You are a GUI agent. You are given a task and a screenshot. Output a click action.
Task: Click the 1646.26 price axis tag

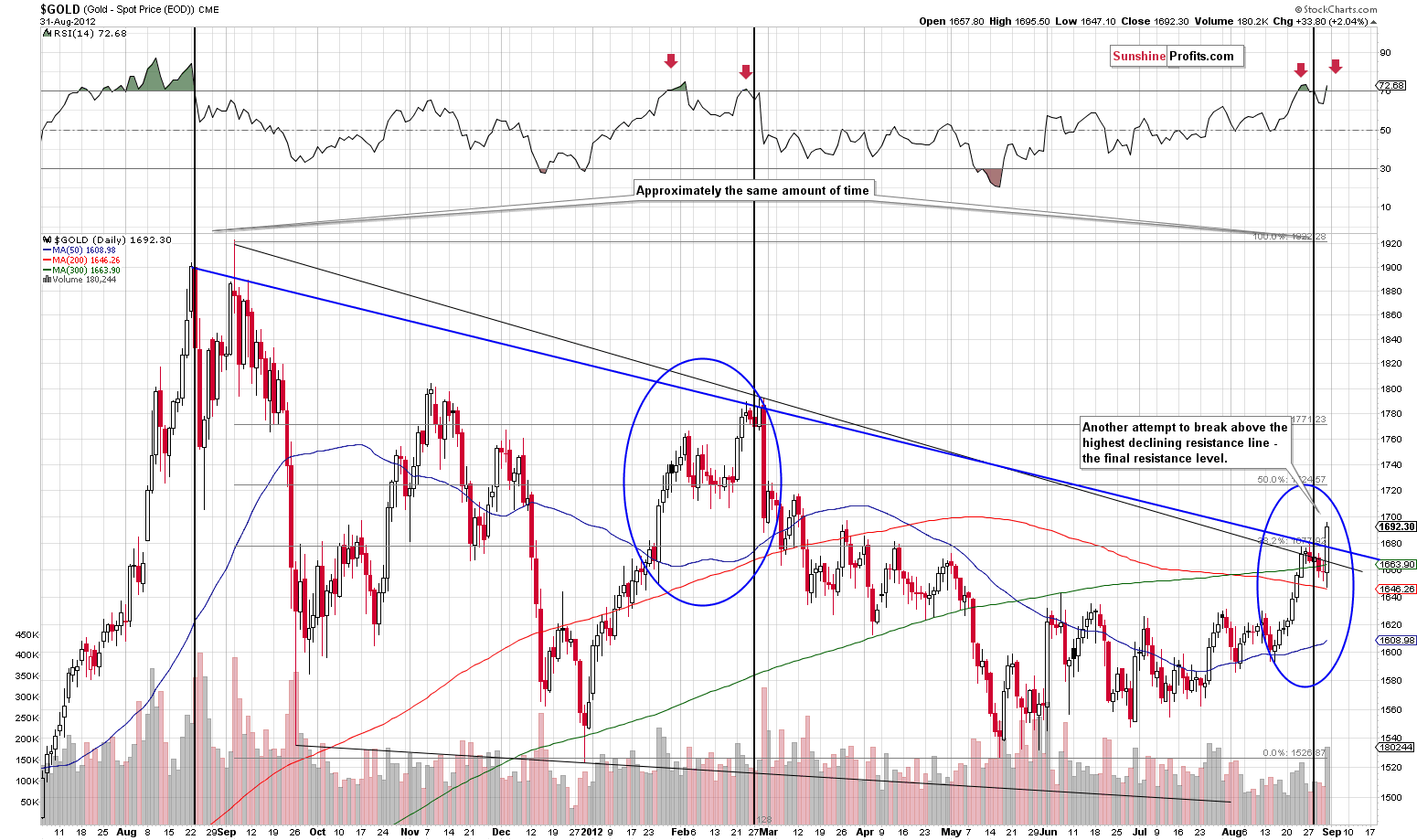pos(1397,589)
